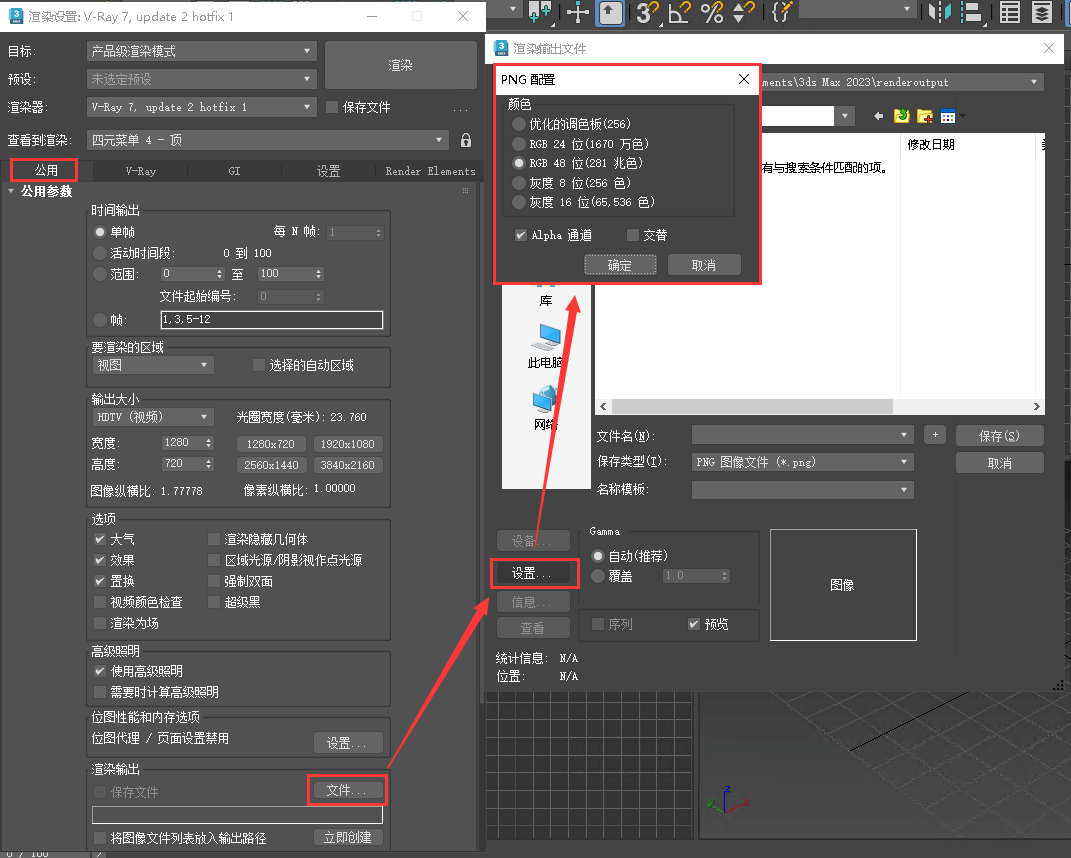
Task: Click 确定 in PNG 配置 dialog
Action: coord(620,265)
